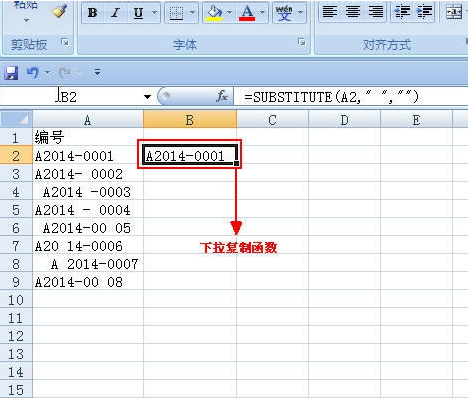468x398 pixels.
Task: Toggle Underline formatting
Action: (138, 13)
